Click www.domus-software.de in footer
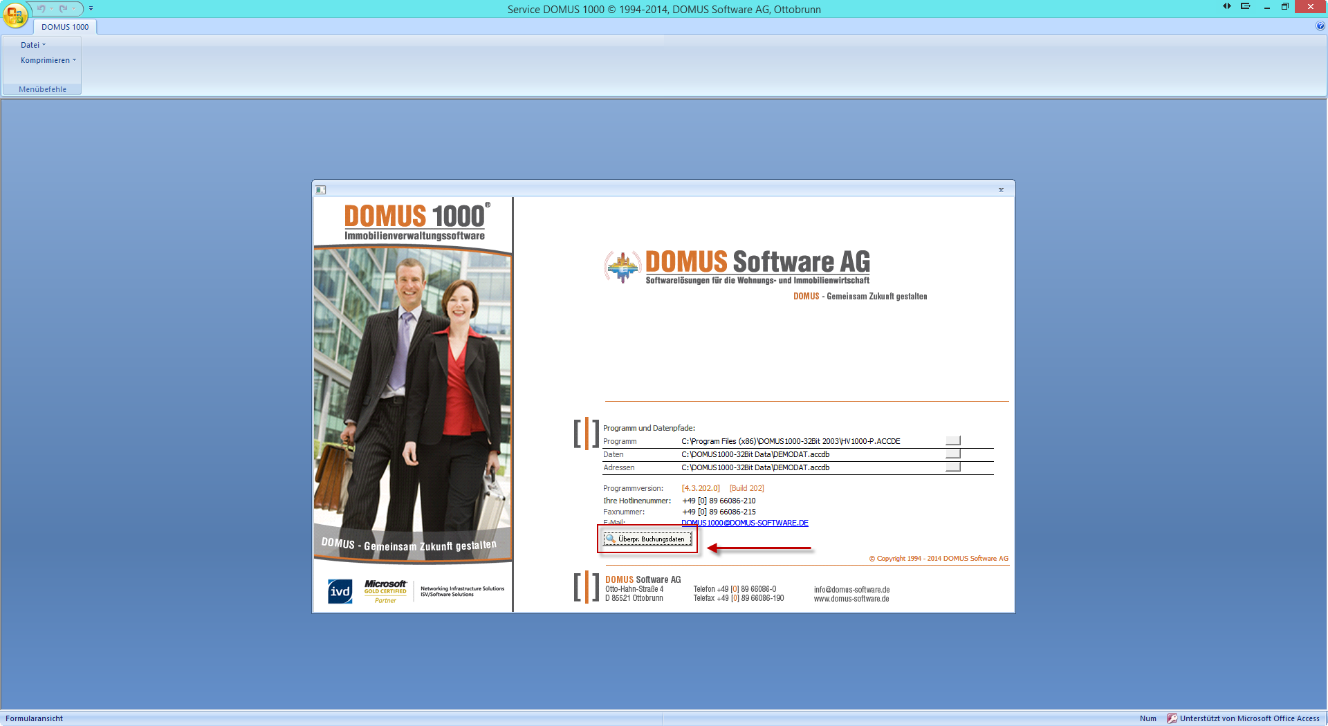The image size is (1328, 726). pyautogui.click(x=852, y=598)
